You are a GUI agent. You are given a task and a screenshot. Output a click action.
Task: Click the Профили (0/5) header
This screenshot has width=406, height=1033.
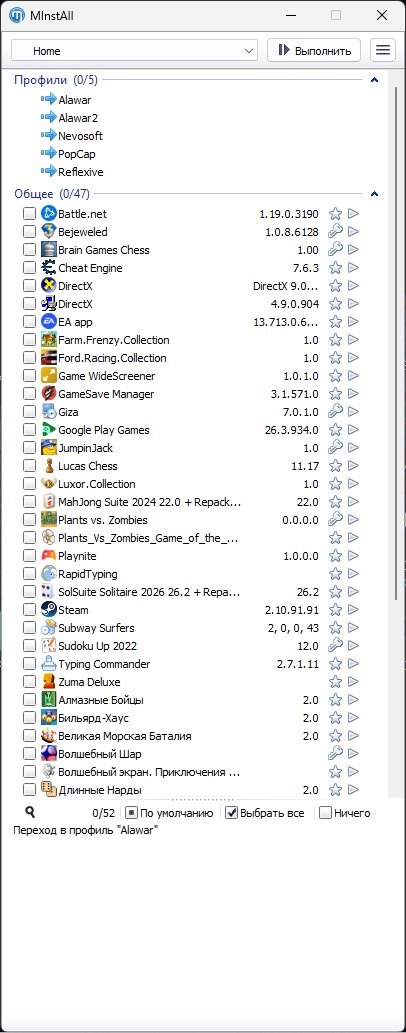(x=56, y=80)
